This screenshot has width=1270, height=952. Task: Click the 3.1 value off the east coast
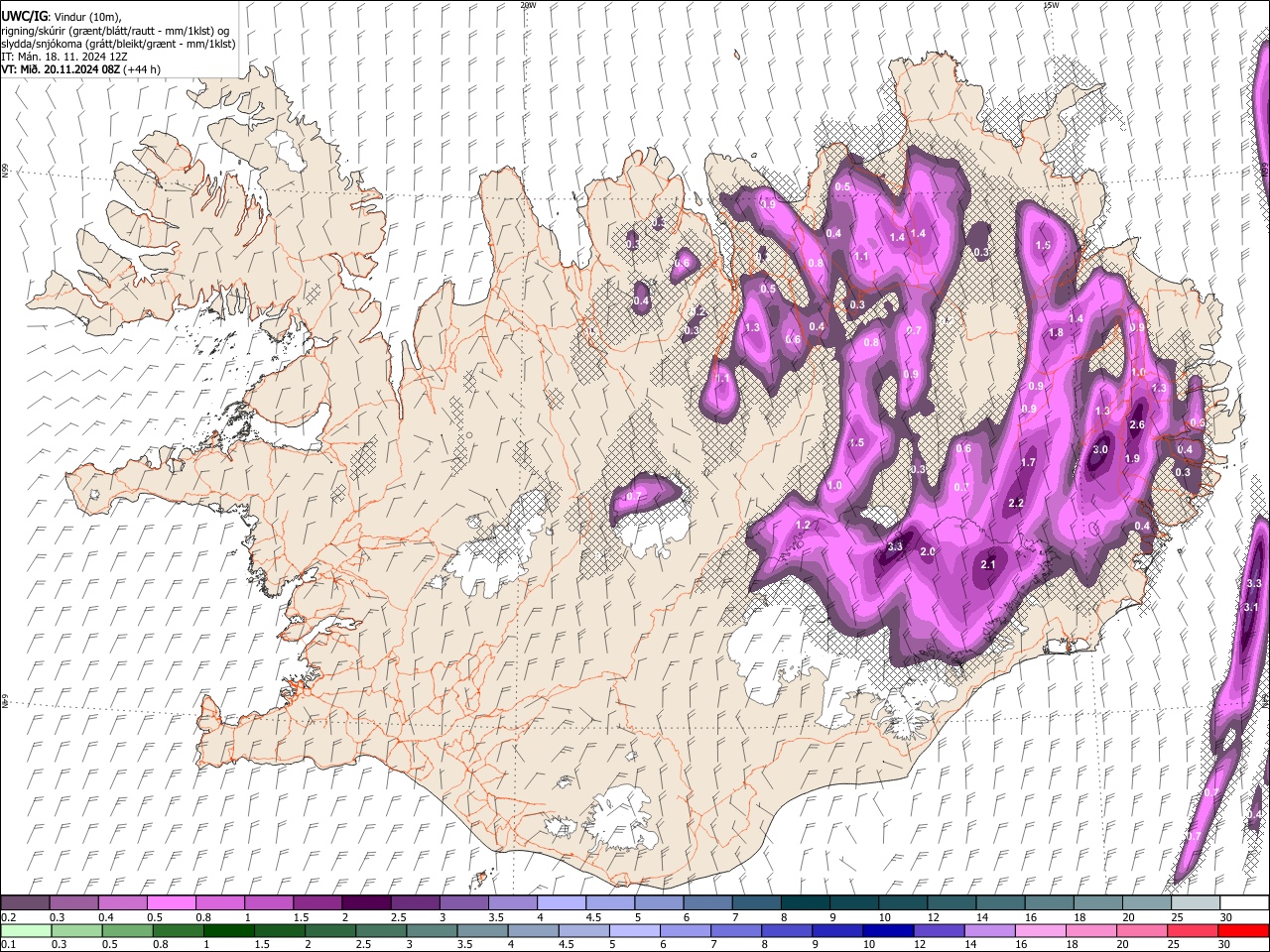pyautogui.click(x=1251, y=607)
